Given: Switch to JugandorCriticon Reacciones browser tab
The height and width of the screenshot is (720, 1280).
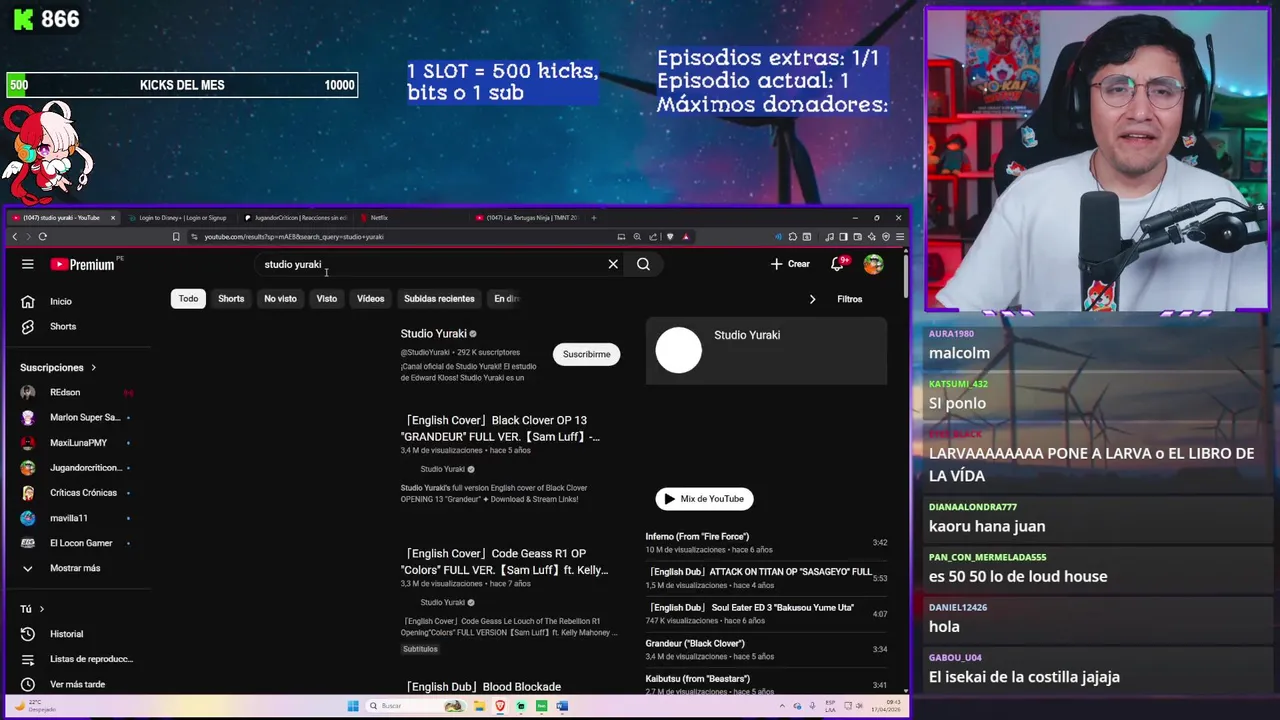Looking at the screenshot, I should coord(298,217).
